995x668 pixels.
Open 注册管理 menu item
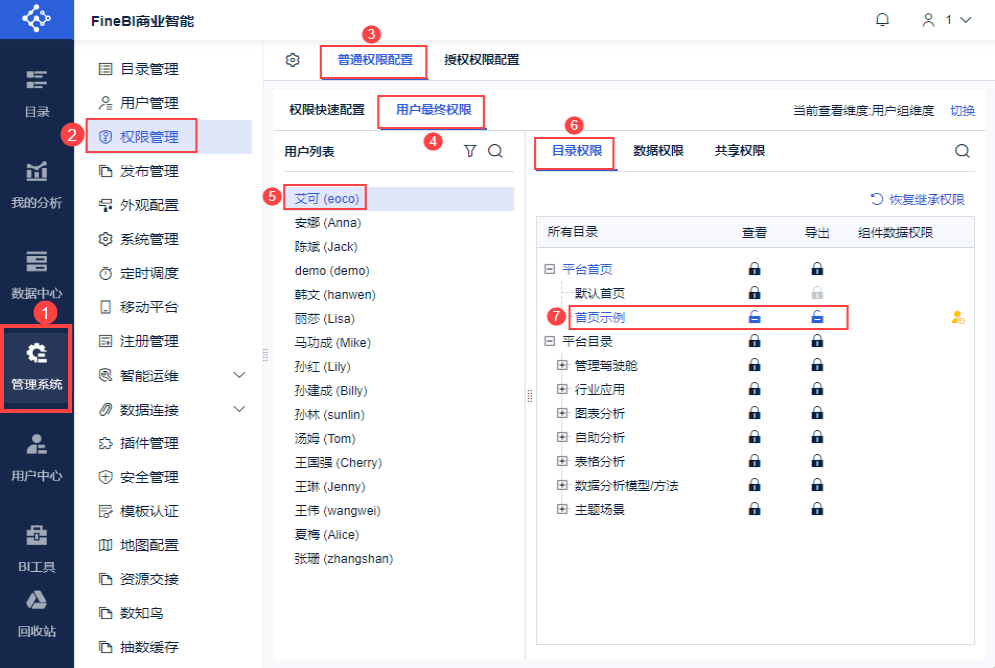pos(139,341)
